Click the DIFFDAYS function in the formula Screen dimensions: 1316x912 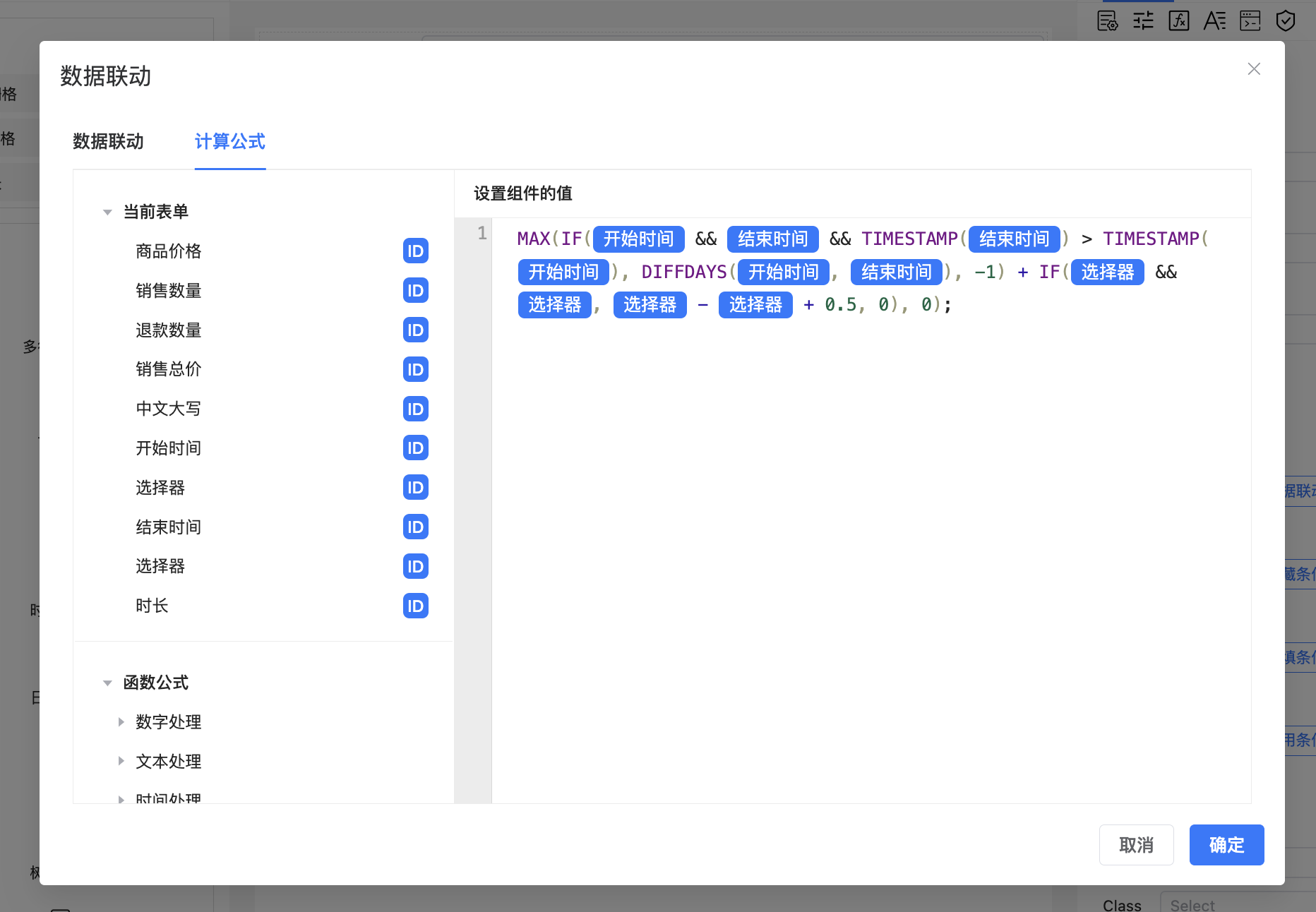click(684, 272)
